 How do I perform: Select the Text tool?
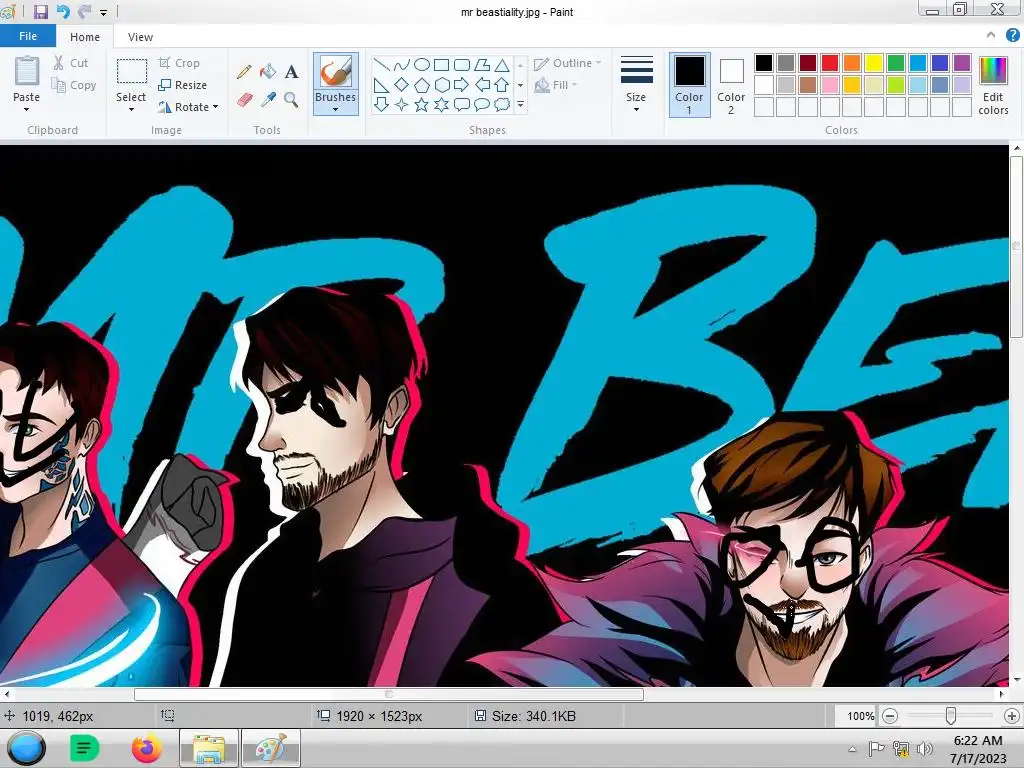point(291,71)
